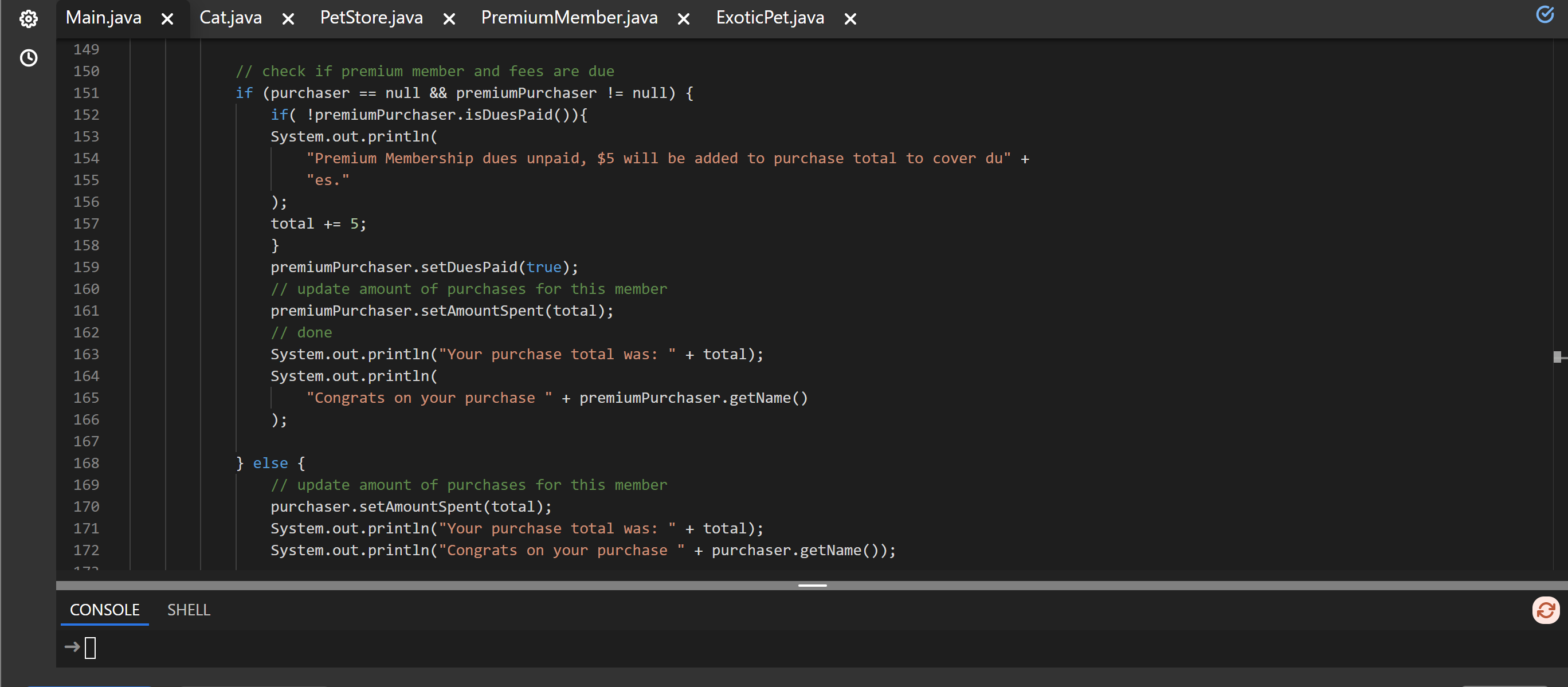Viewport: 1568px width, 687px height.
Task: Switch to the Cat.java tab
Action: point(231,18)
